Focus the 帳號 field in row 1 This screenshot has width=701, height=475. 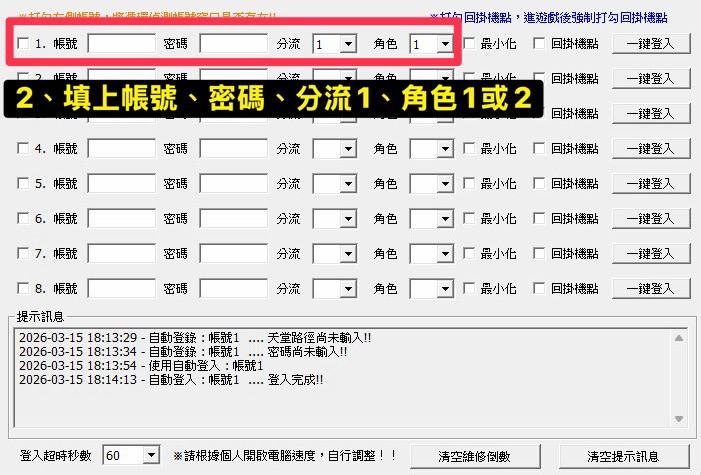122,44
